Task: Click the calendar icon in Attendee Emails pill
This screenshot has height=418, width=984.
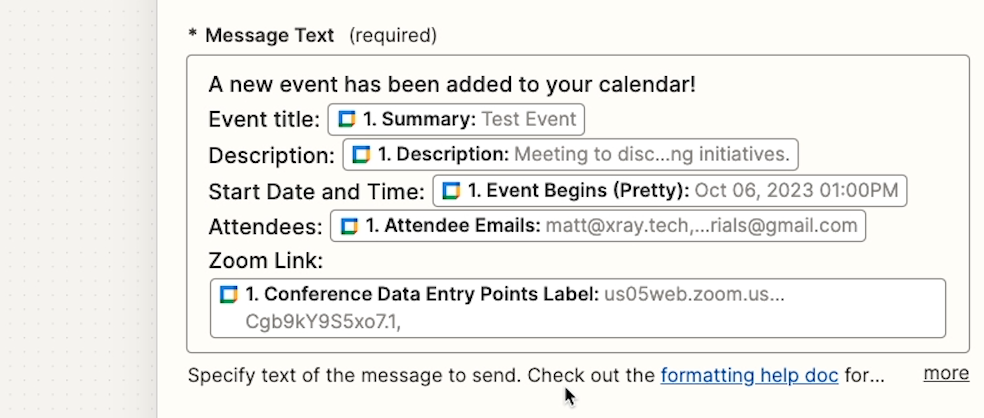Action: coord(350,226)
